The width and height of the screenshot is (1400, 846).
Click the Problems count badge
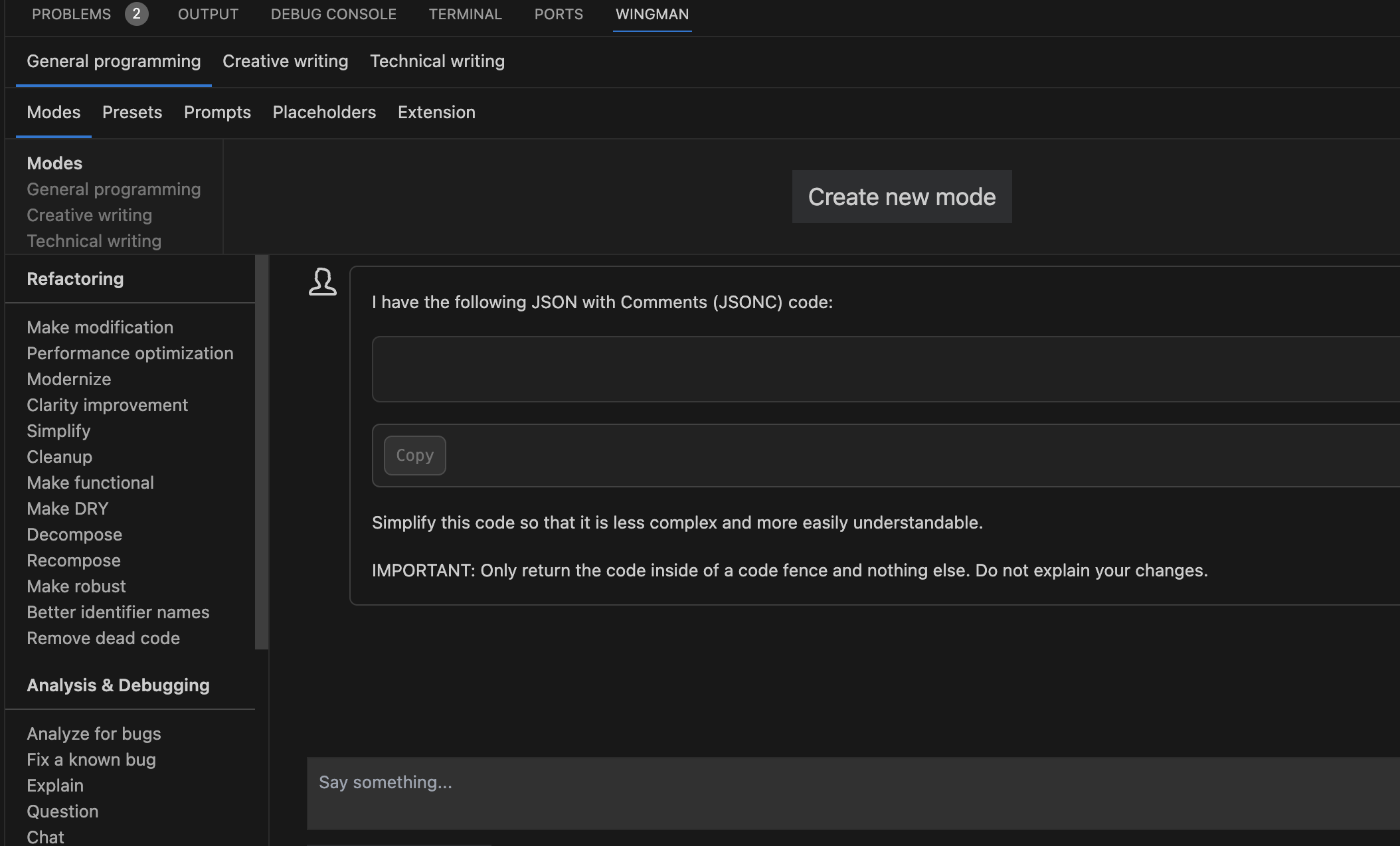136,14
